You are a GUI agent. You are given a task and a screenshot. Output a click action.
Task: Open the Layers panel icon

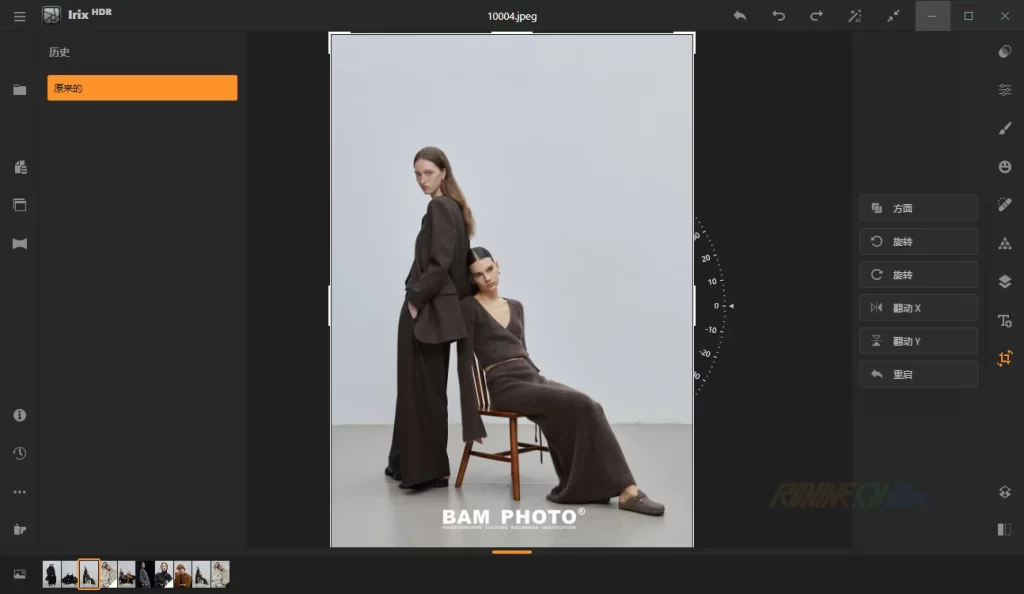[1004, 281]
